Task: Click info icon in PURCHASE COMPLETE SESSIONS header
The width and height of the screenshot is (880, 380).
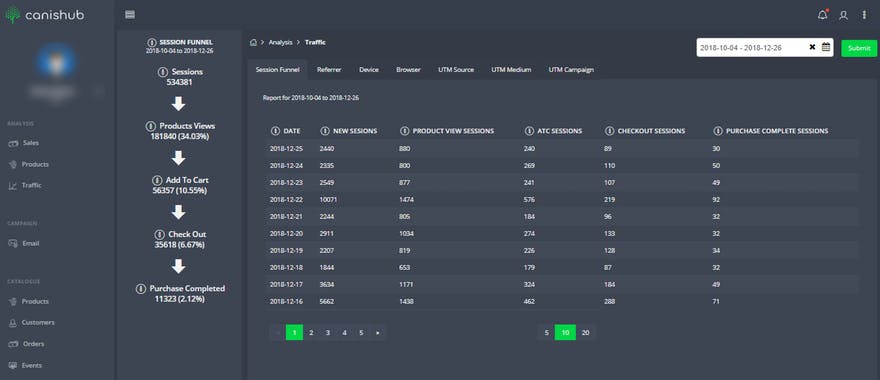Action: [717, 131]
